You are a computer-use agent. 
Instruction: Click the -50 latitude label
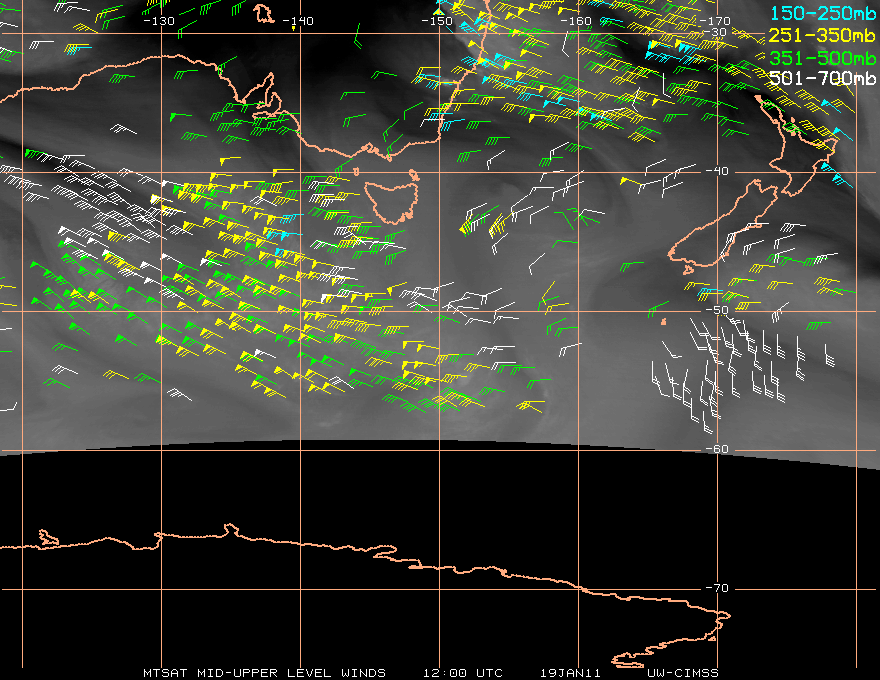click(717, 310)
